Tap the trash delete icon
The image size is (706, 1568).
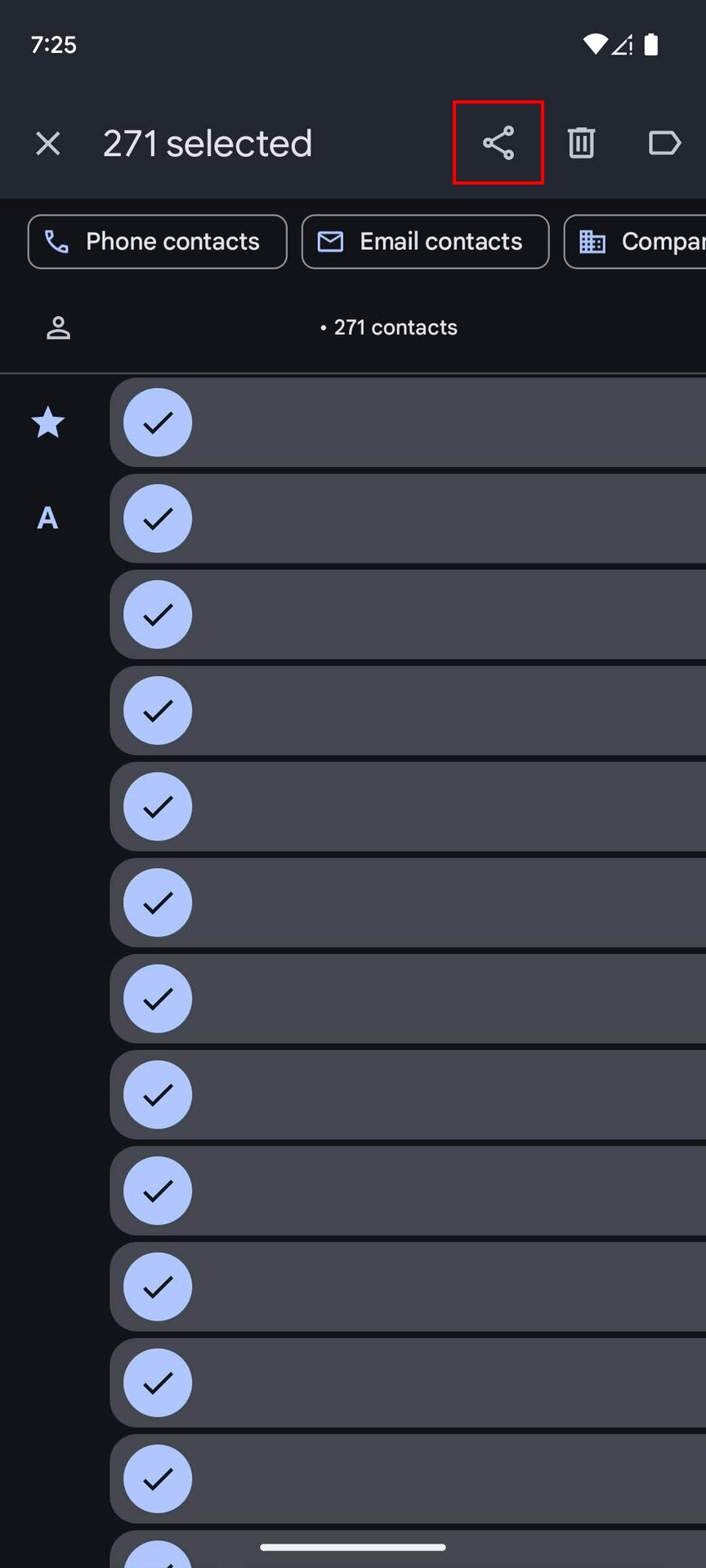[581, 143]
